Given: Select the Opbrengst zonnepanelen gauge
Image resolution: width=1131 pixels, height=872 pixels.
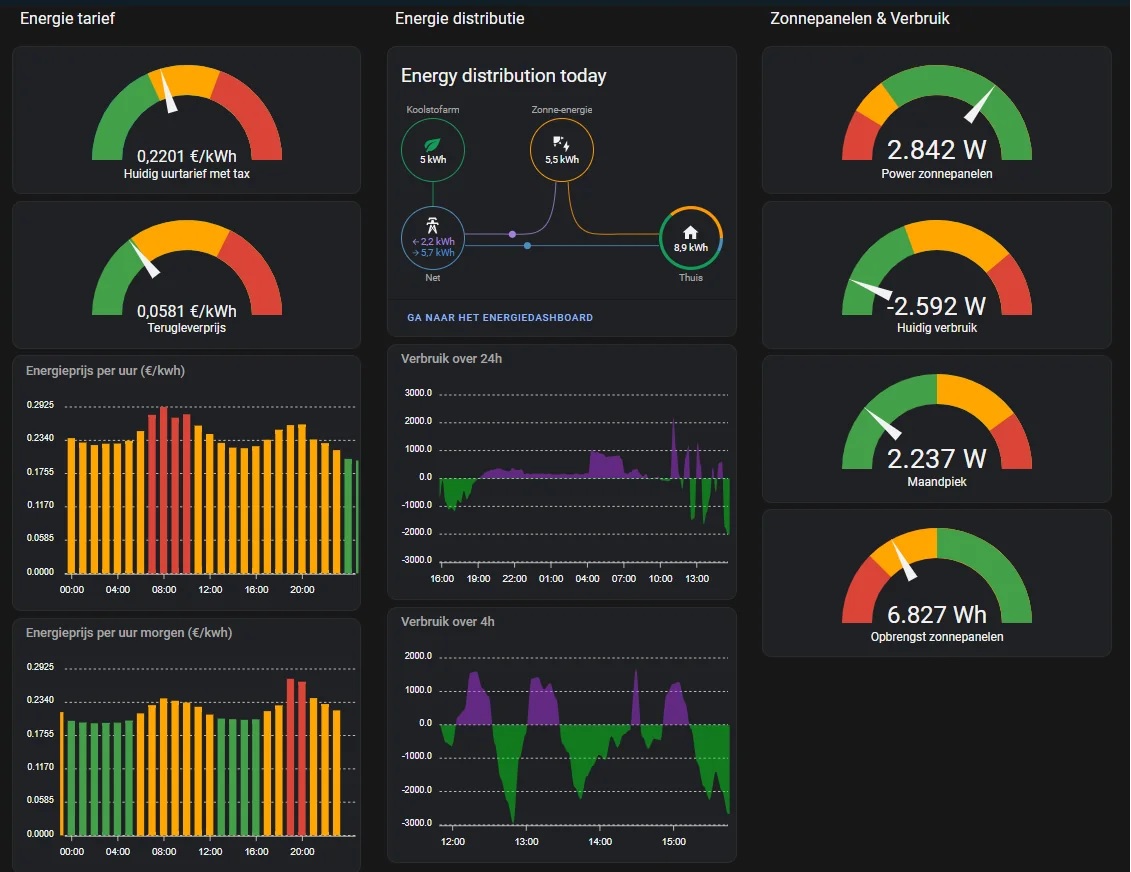Looking at the screenshot, I should 936,585.
